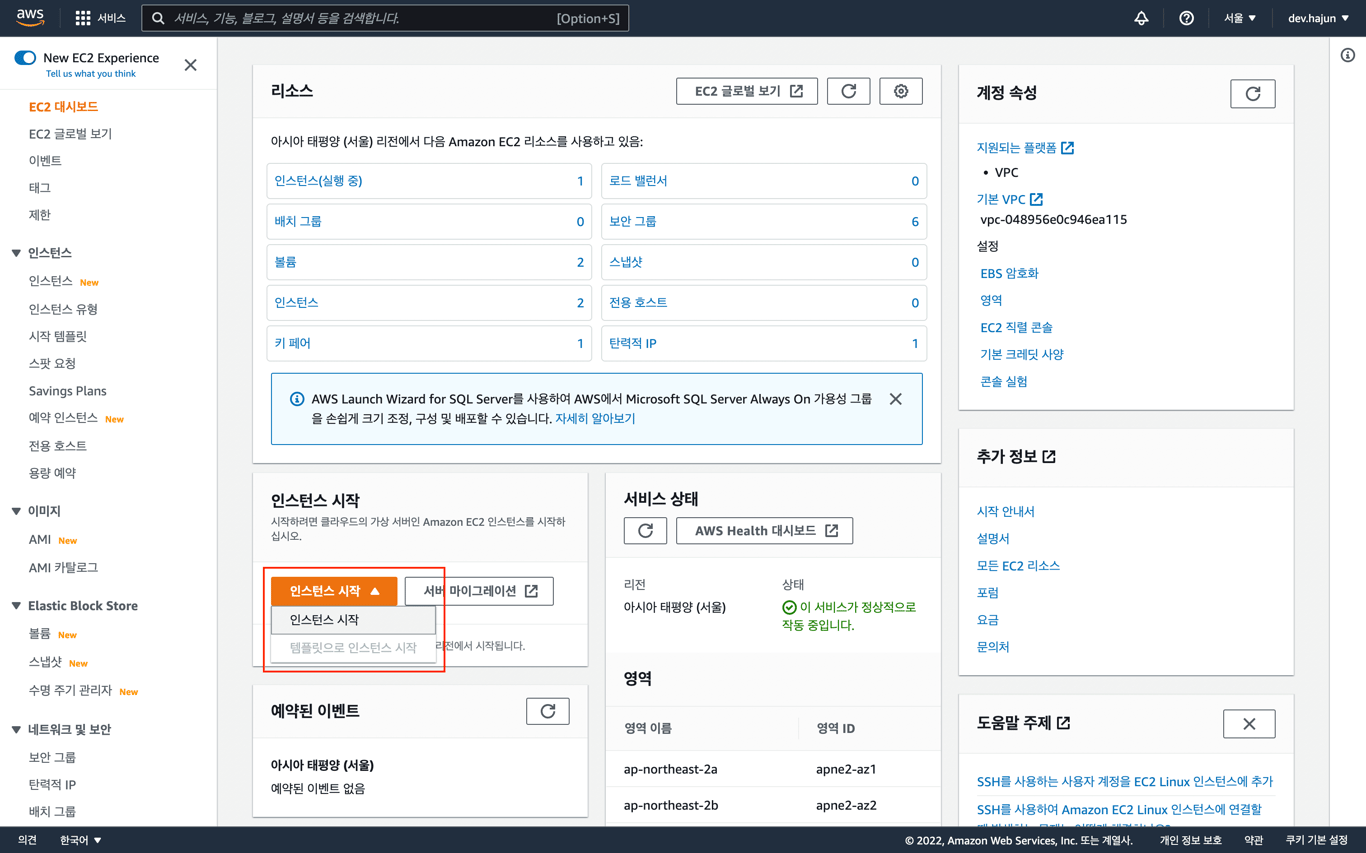1366x853 pixels.
Task: Refresh the scheduled events panel
Action: [548, 711]
